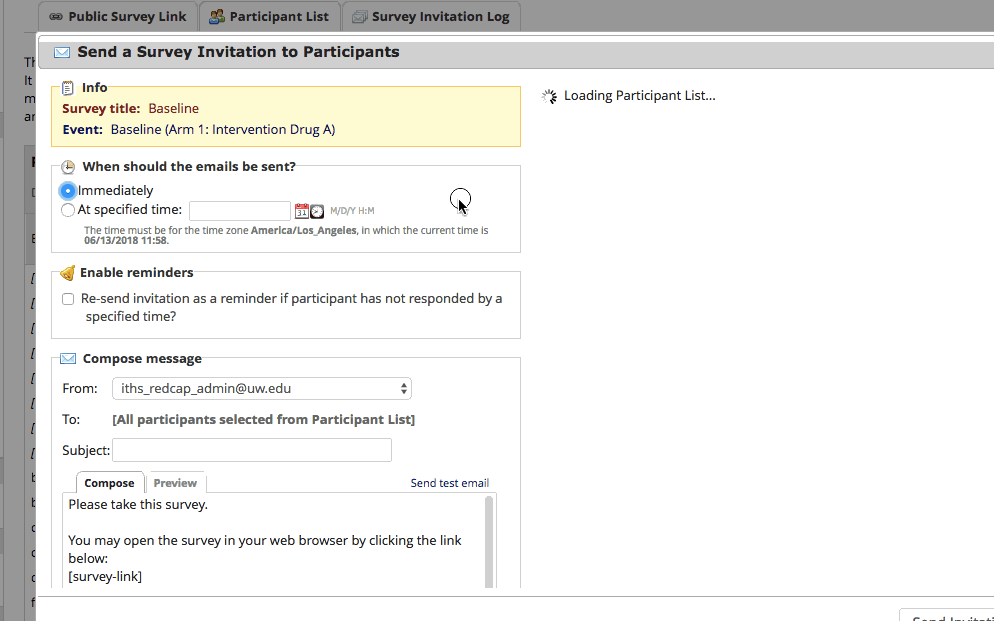Switch to the Survey Invitation Log tab
This screenshot has height=621, width=994.
431,16
